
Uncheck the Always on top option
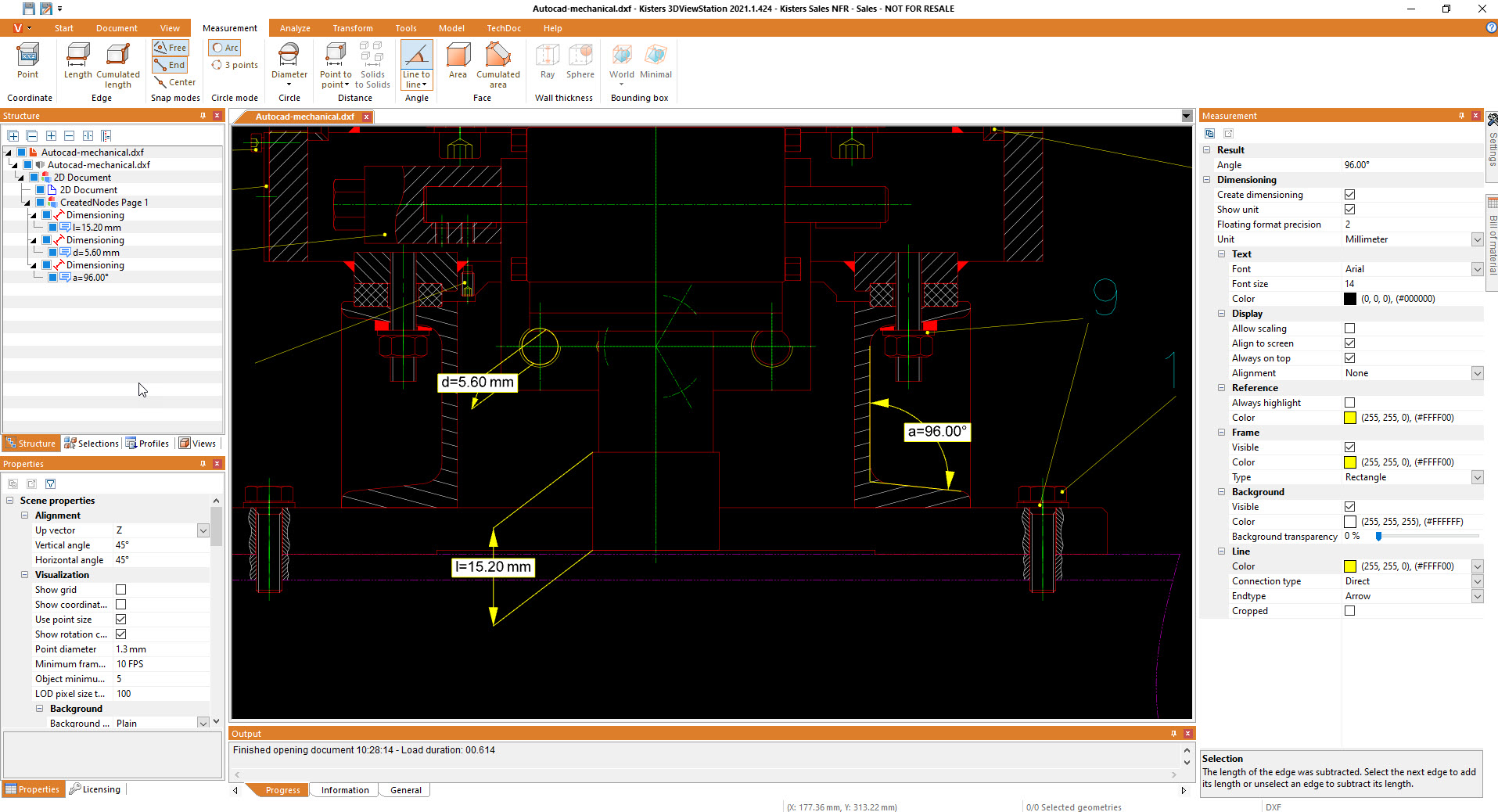coord(1349,358)
